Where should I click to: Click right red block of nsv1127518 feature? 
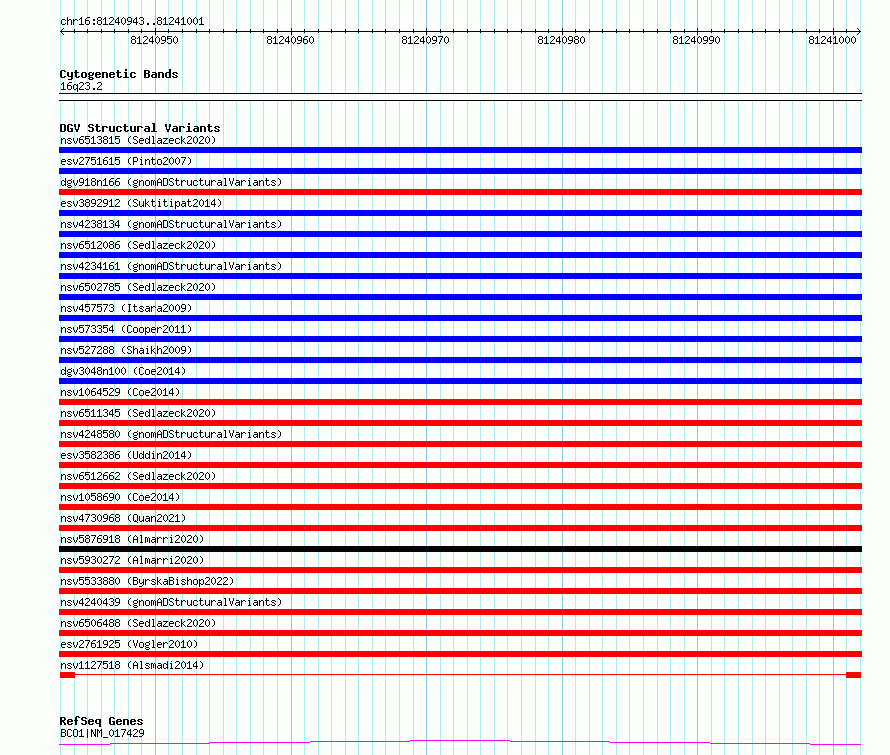coord(854,675)
